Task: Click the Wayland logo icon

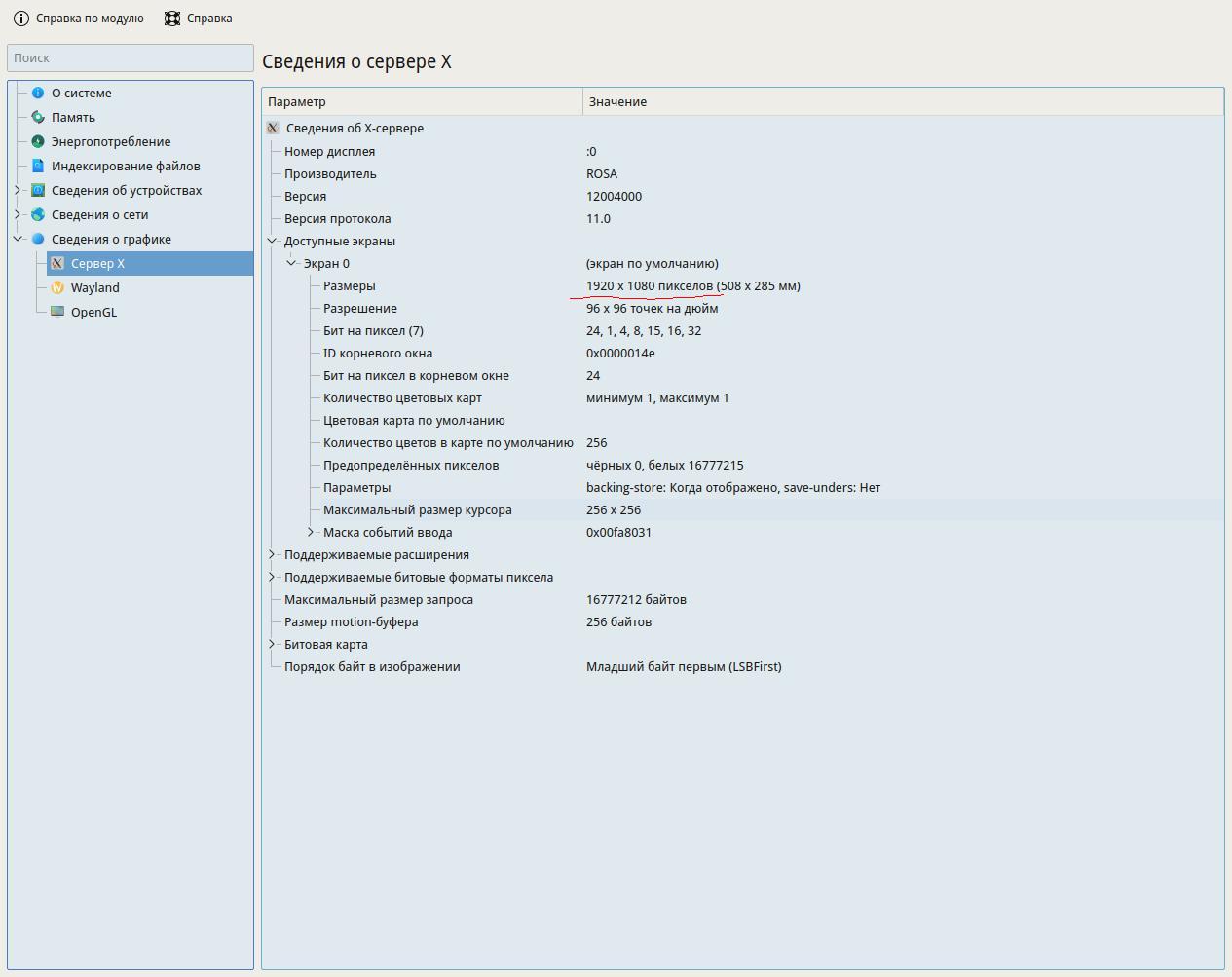Action: pos(57,287)
